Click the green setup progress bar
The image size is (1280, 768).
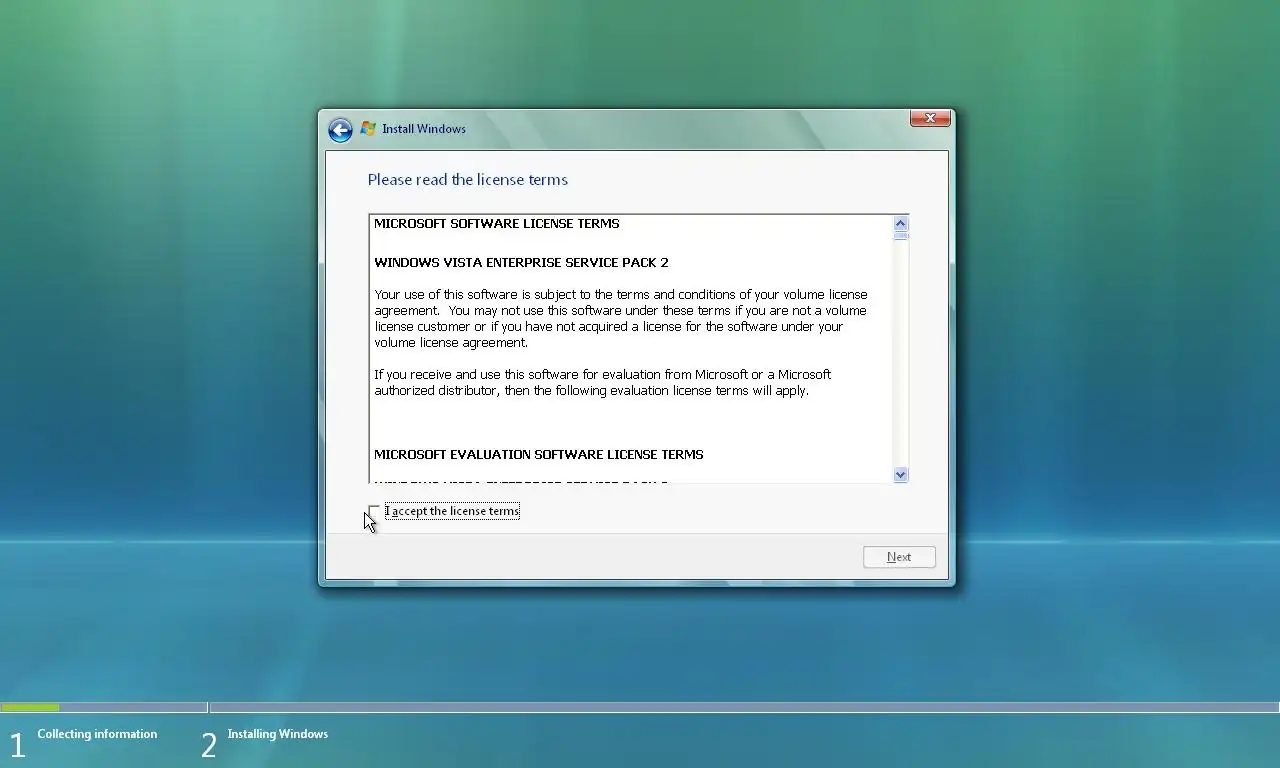click(31, 708)
